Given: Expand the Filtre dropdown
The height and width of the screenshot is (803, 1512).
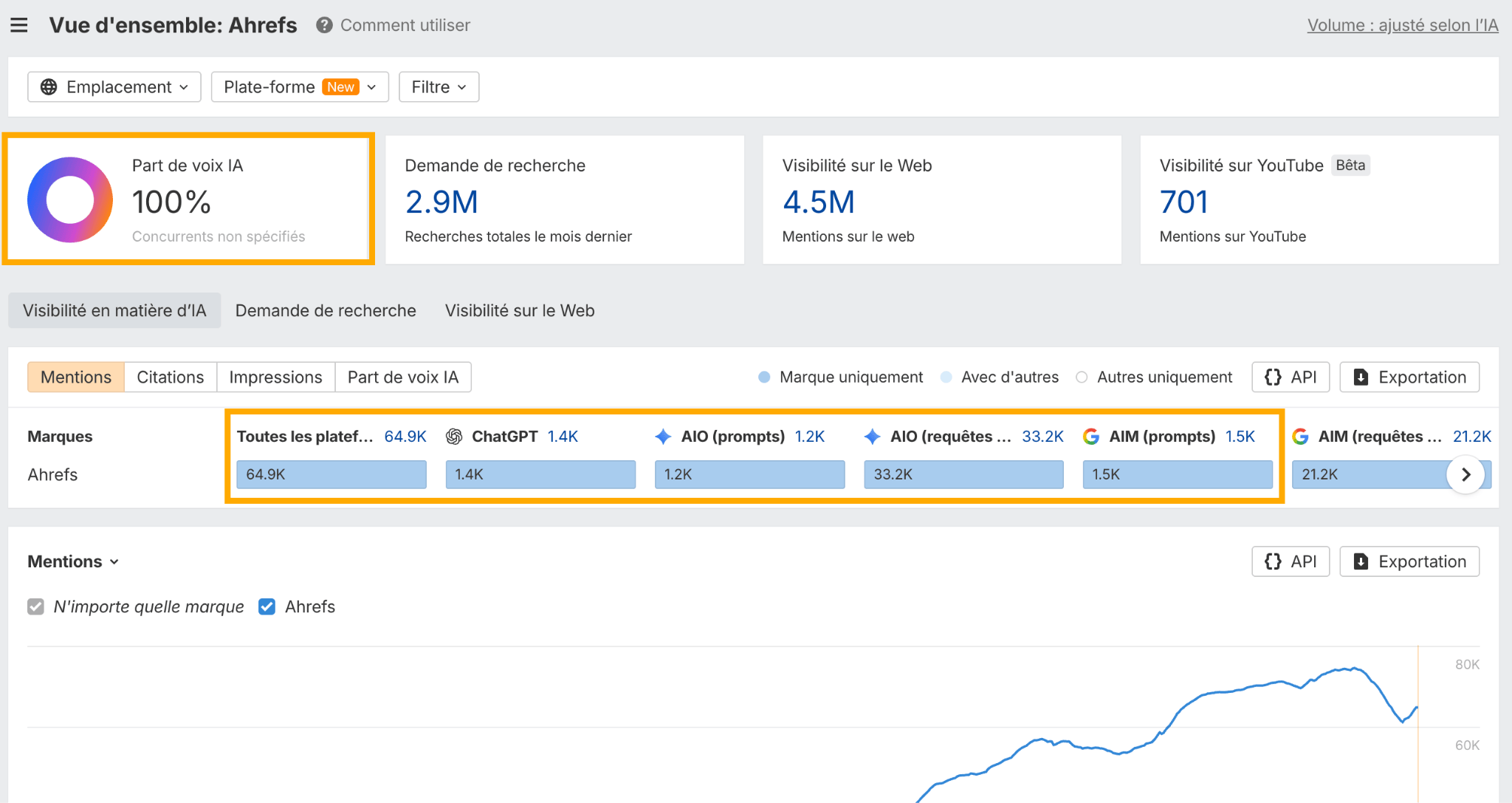Looking at the screenshot, I should tap(439, 87).
